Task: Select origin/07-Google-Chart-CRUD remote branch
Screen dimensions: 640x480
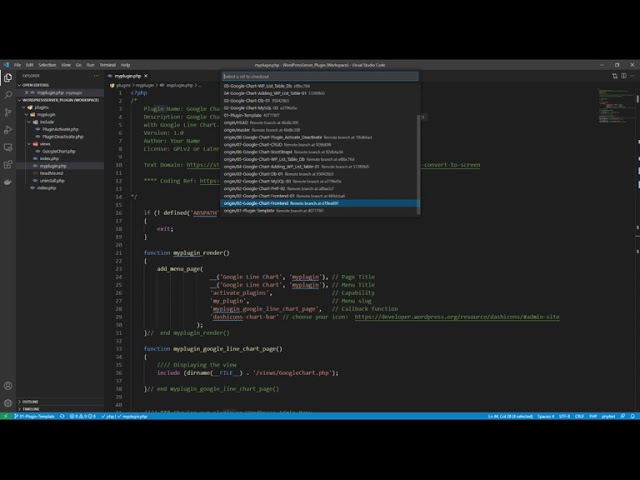Action: click(x=318, y=144)
